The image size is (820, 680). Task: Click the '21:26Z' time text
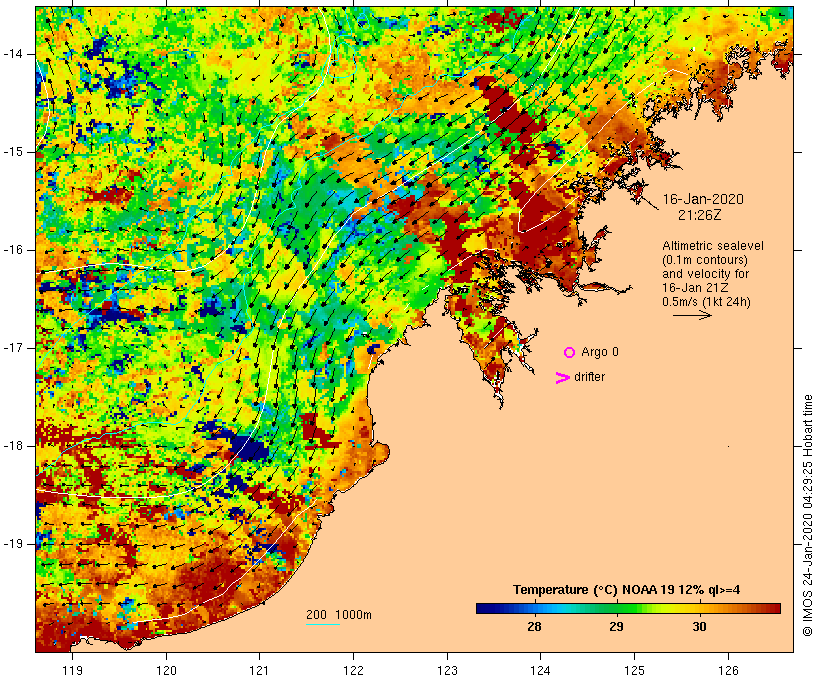pos(699,215)
